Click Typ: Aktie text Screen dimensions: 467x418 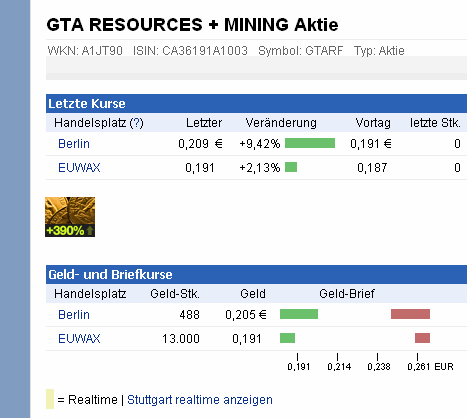click(x=379, y=51)
